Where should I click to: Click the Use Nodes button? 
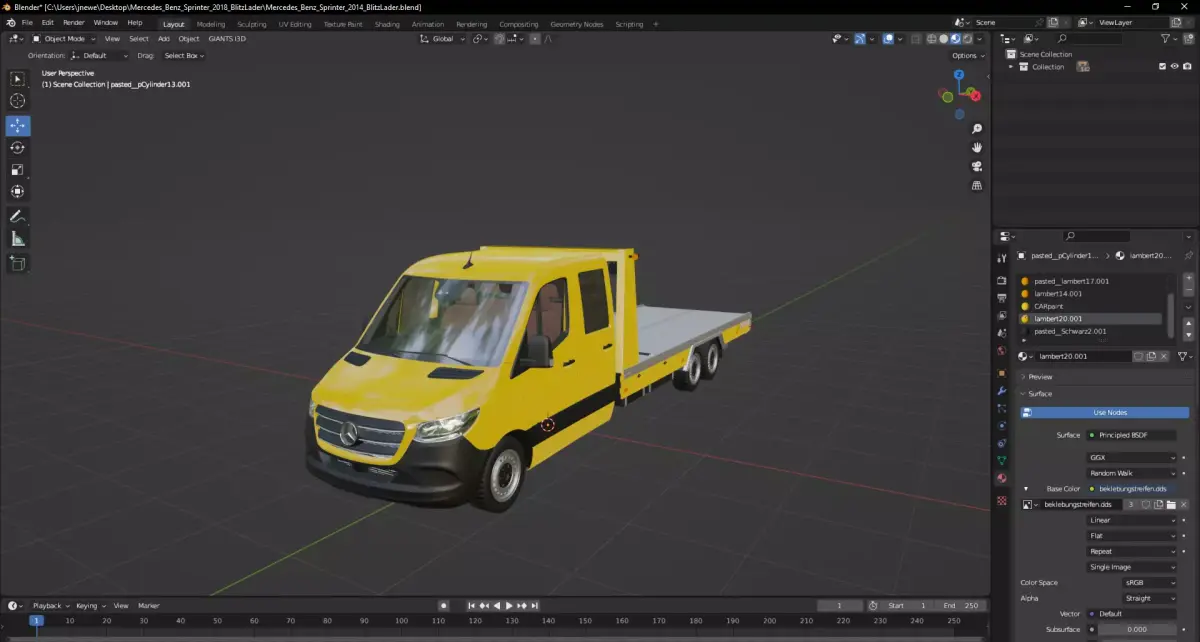(x=1105, y=412)
